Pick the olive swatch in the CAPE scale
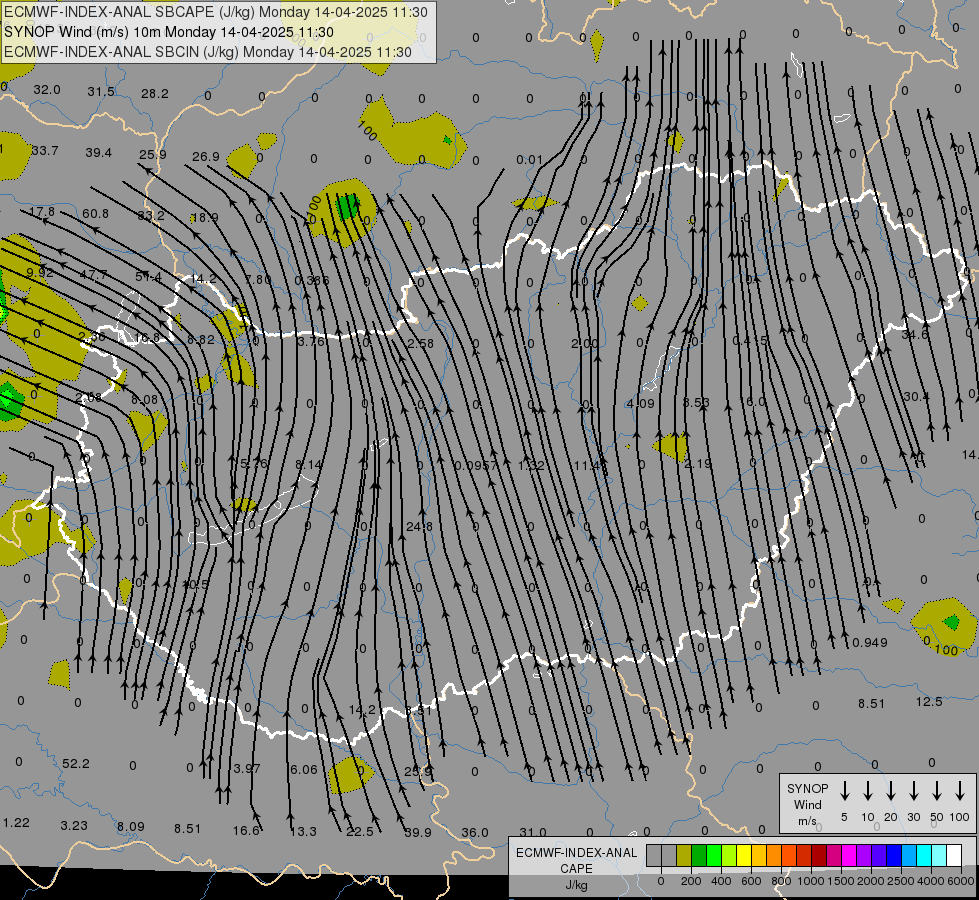Image resolution: width=979 pixels, height=900 pixels. click(x=684, y=856)
